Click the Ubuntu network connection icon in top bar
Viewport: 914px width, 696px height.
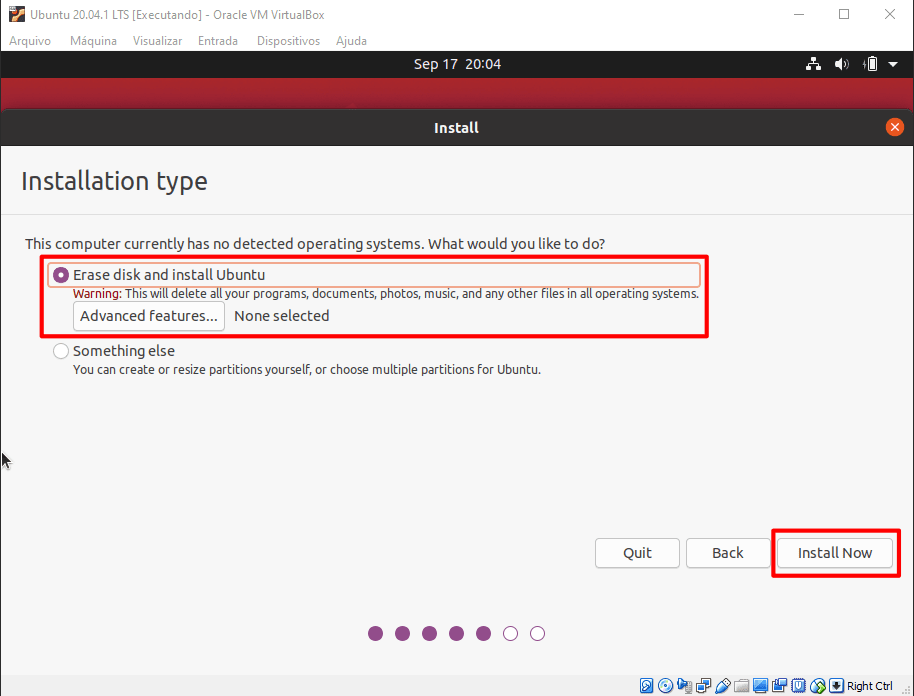[813, 64]
